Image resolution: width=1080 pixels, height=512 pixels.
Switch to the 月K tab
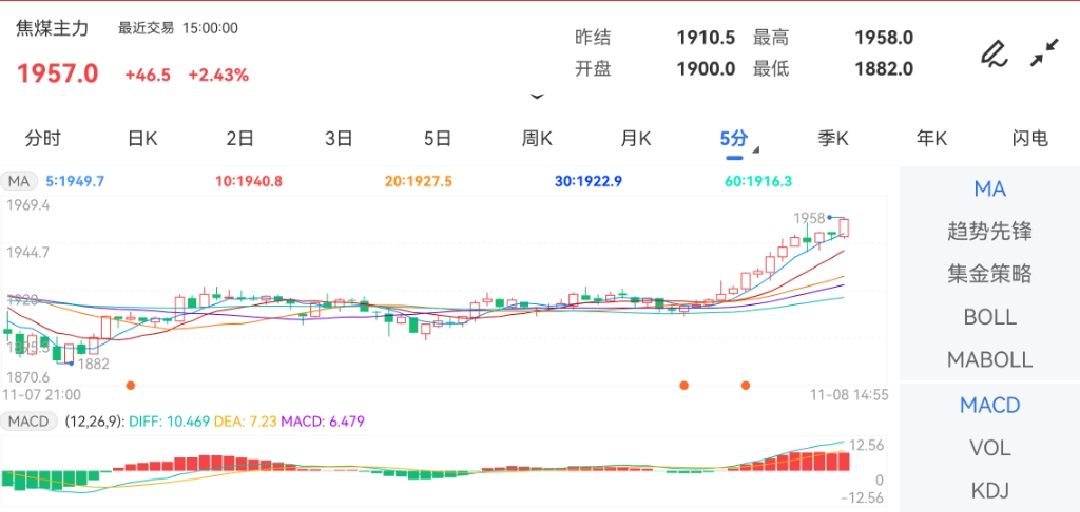635,138
